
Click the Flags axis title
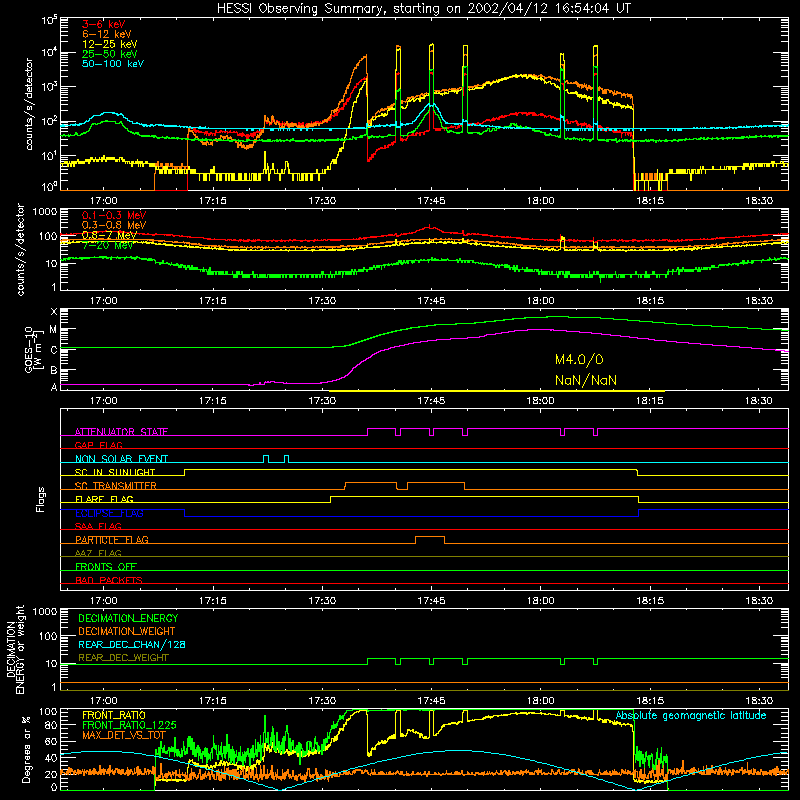click(41, 499)
